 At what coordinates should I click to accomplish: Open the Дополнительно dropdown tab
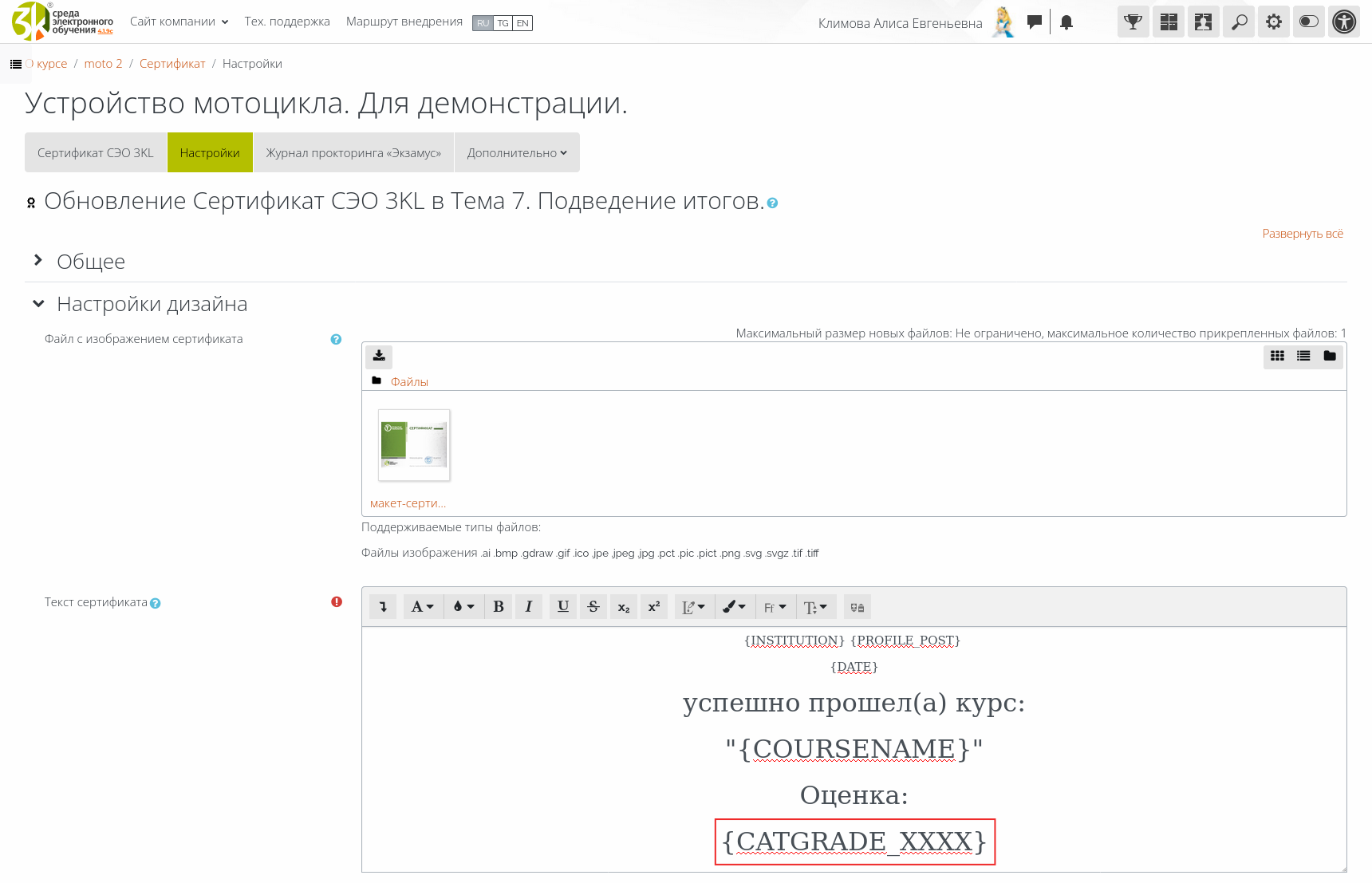pos(517,153)
